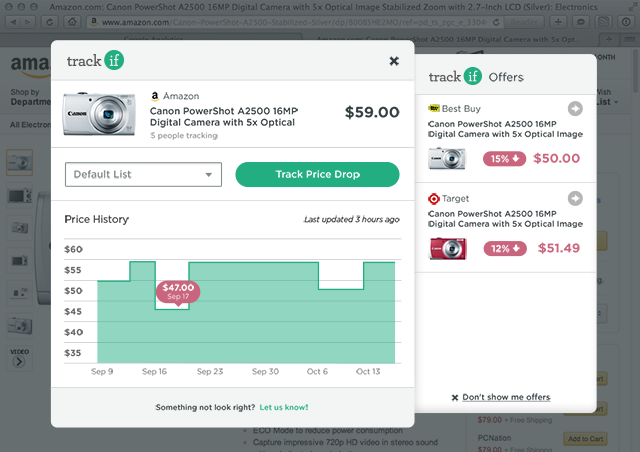
Task: Click the Reader button in address bar
Action: 524,22
